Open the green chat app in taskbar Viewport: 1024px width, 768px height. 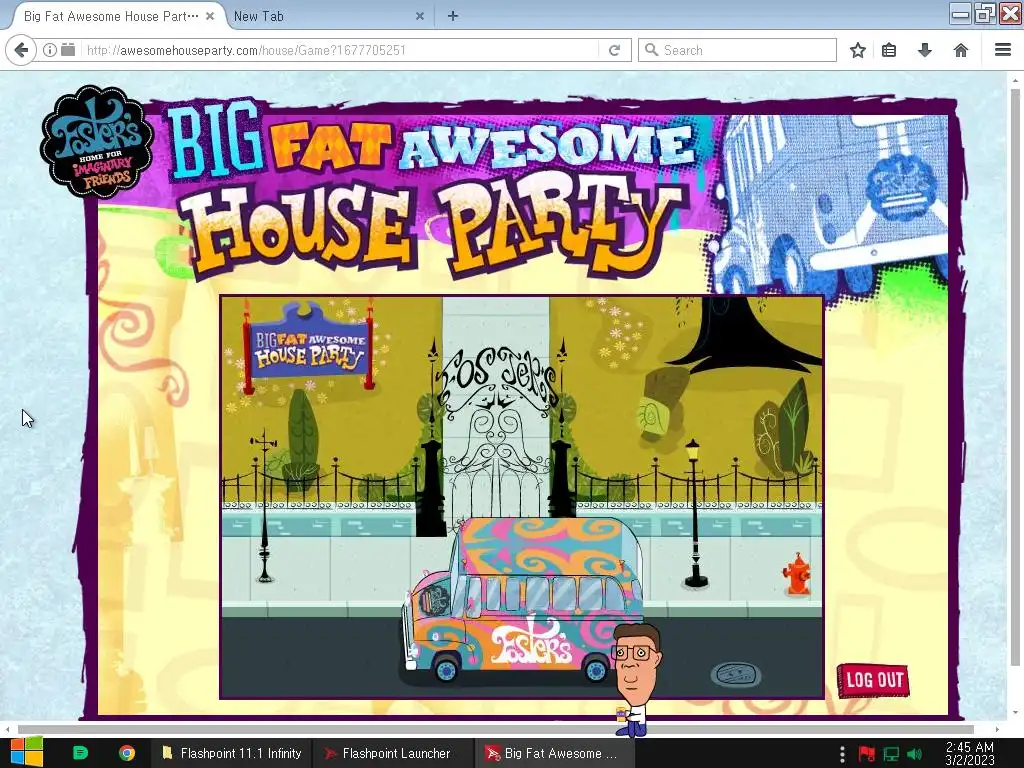(80, 753)
